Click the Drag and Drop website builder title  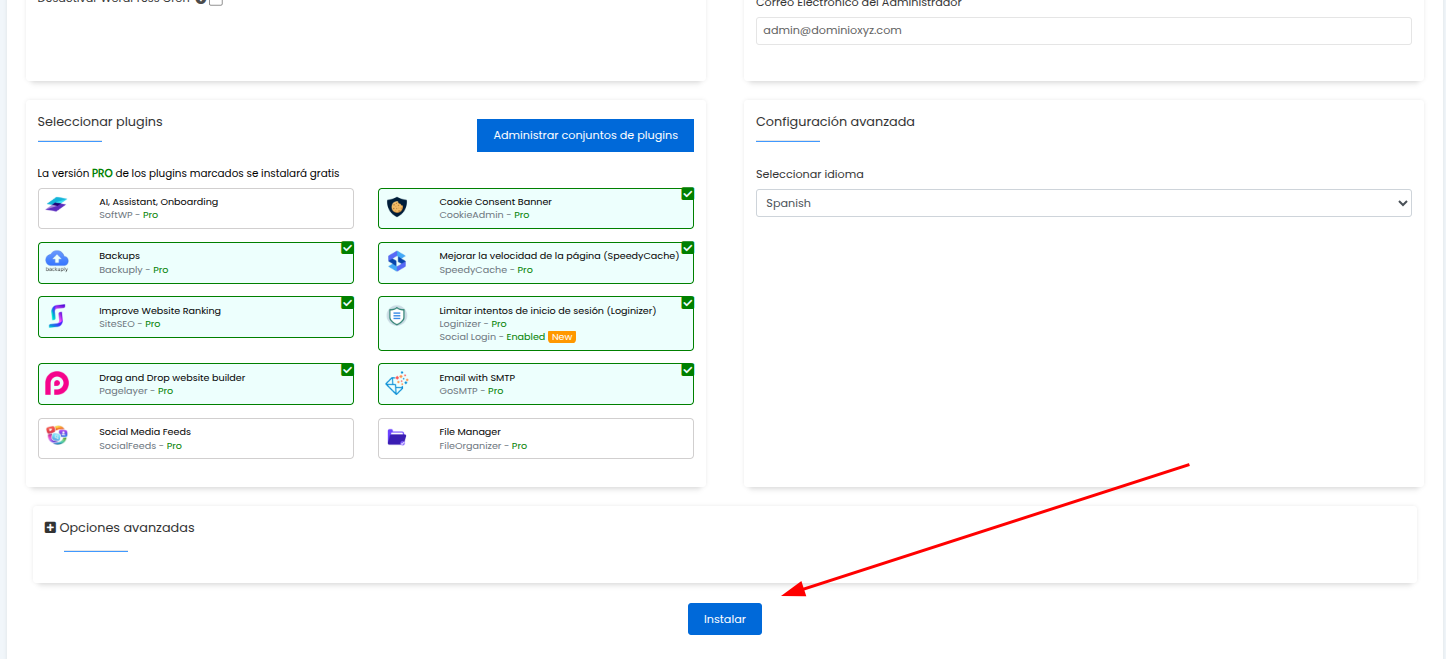172,378
